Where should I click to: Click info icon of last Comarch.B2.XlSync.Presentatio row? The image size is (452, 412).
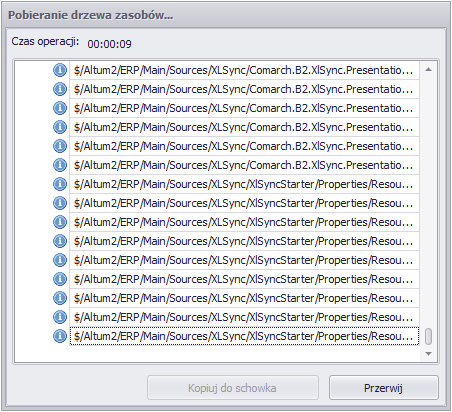(60, 165)
